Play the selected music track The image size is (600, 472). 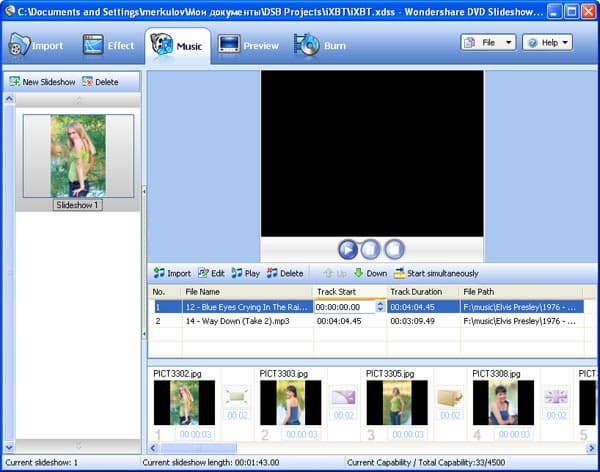tap(246, 273)
